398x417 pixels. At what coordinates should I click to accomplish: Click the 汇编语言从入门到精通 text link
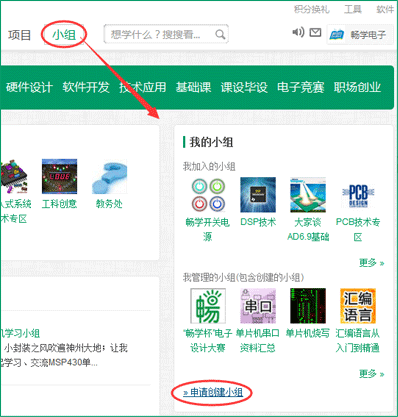pos(358,340)
